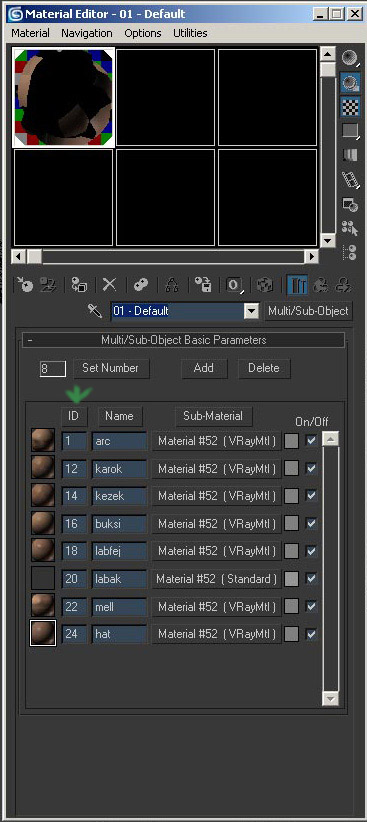Sort by the ID column button
This screenshot has height=822, width=367.
(73, 416)
